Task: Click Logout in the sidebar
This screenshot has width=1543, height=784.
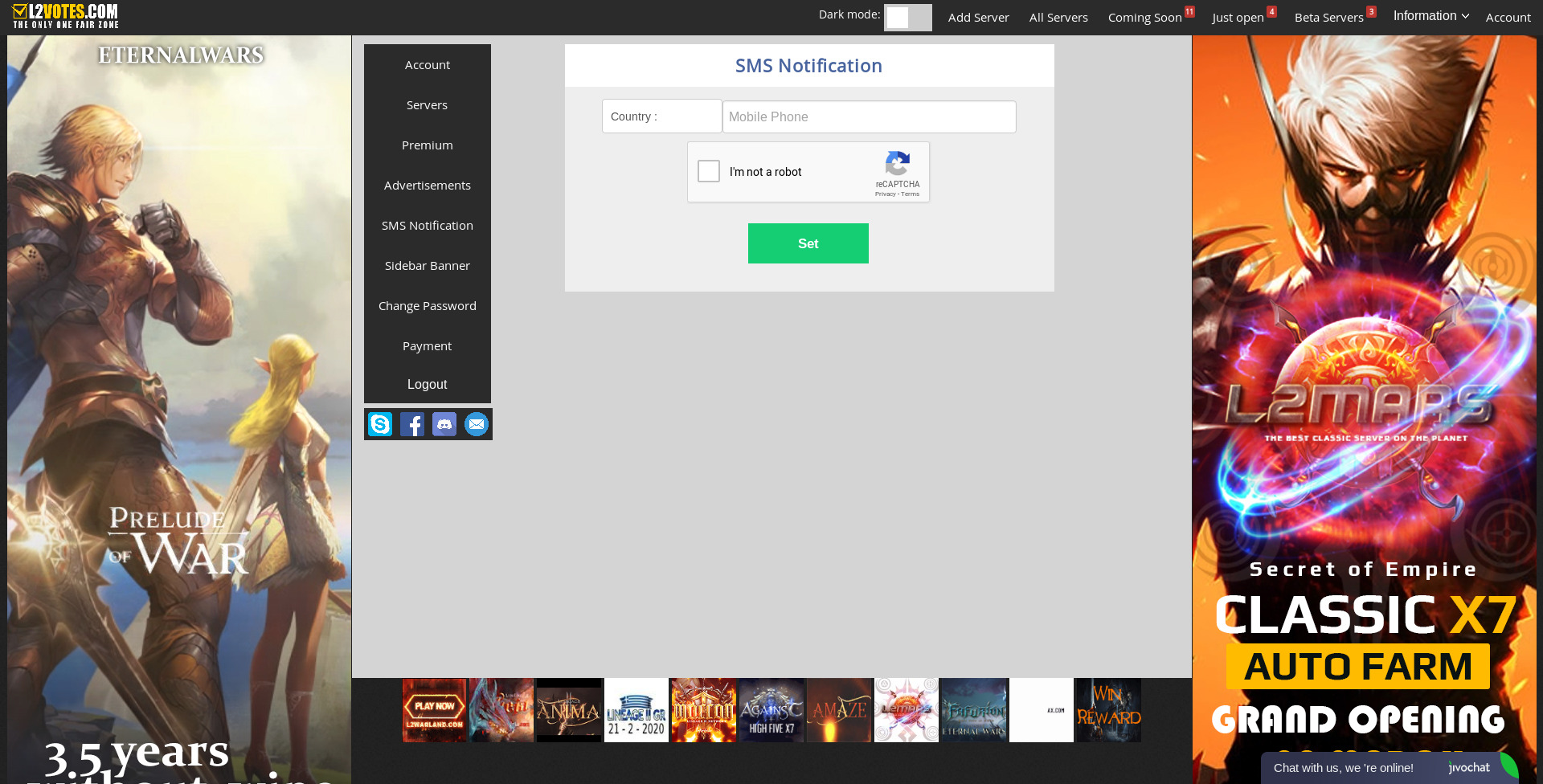Action: tap(428, 385)
